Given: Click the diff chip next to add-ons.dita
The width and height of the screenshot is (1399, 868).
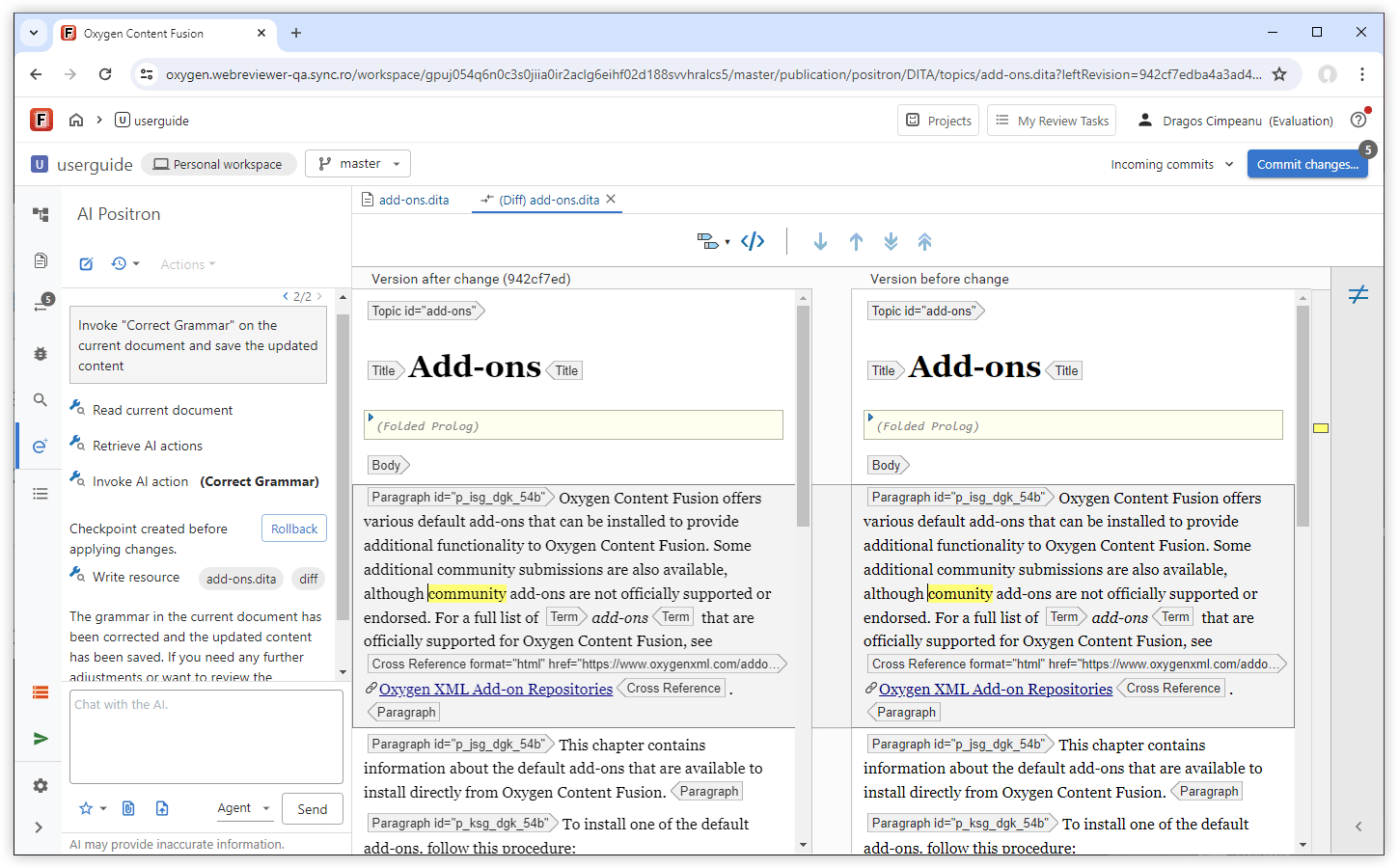Looking at the screenshot, I should point(309,579).
